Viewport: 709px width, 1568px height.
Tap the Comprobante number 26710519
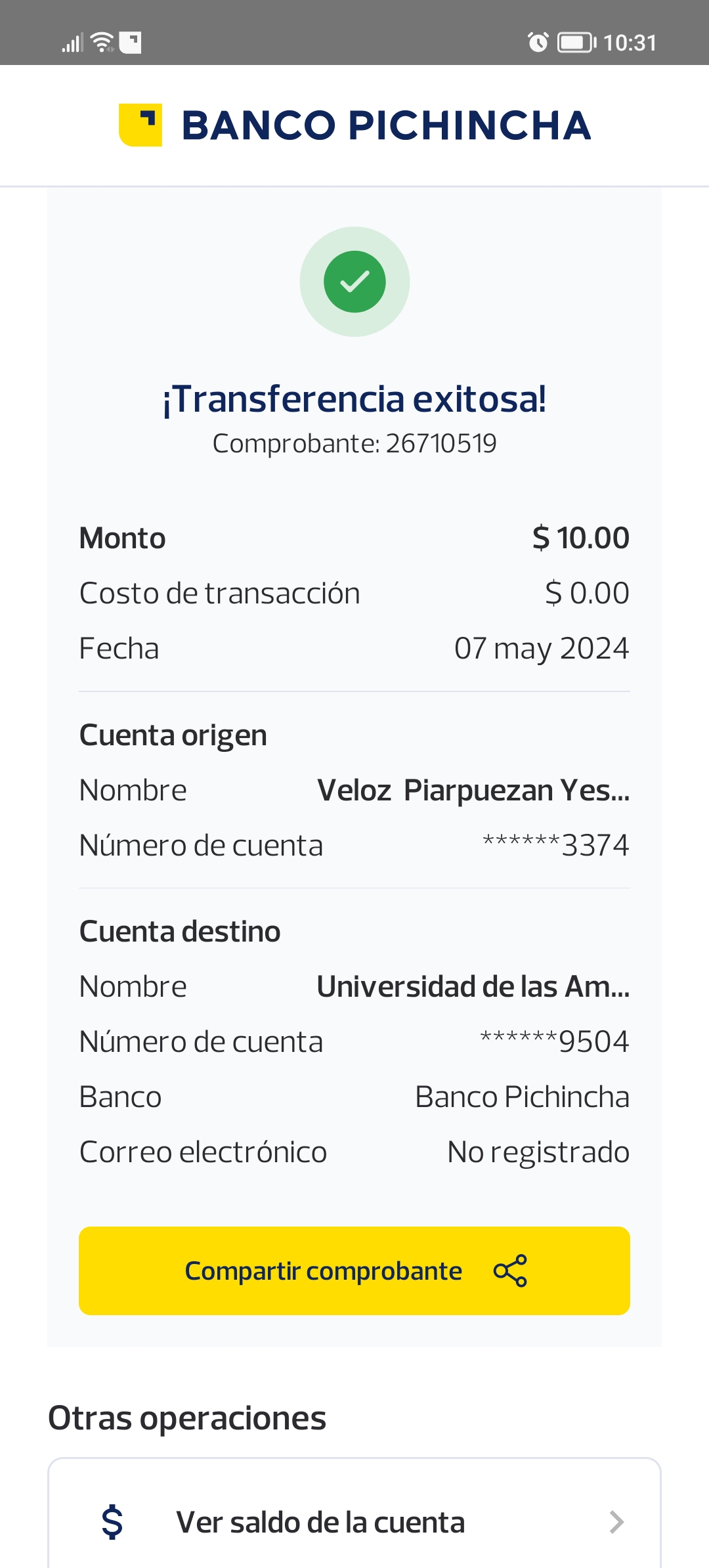(x=440, y=444)
